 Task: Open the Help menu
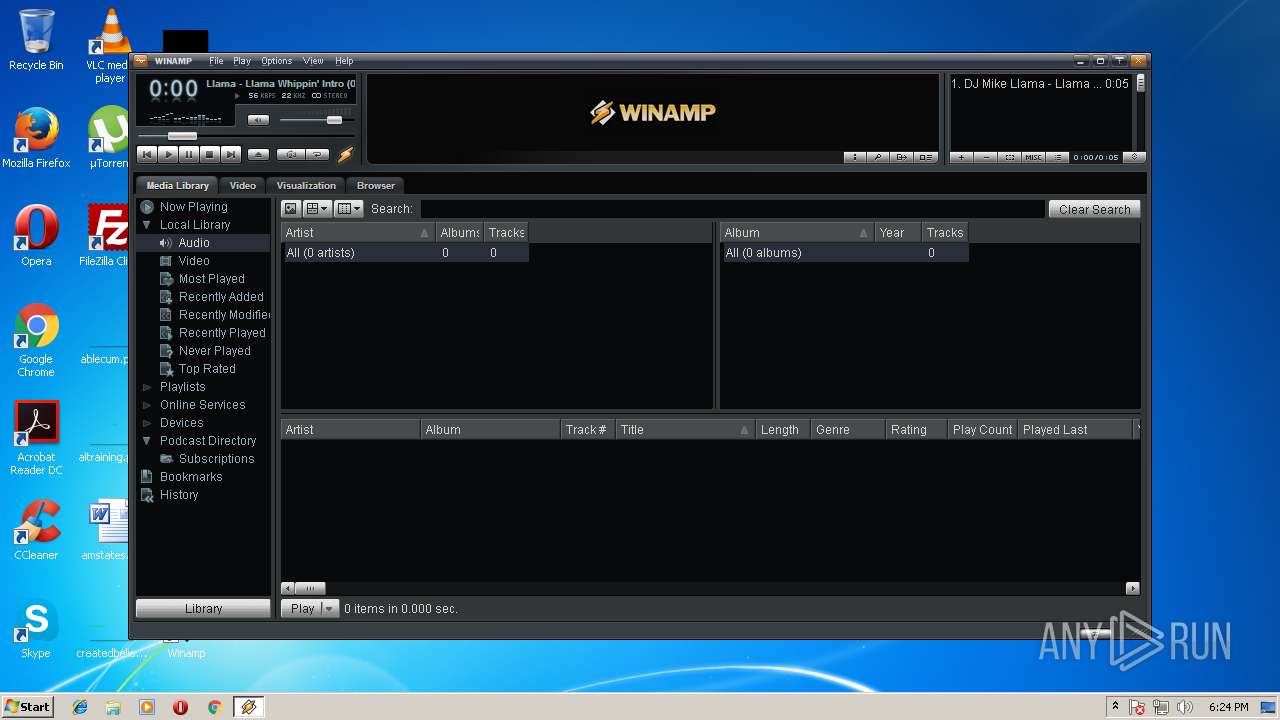tap(344, 61)
